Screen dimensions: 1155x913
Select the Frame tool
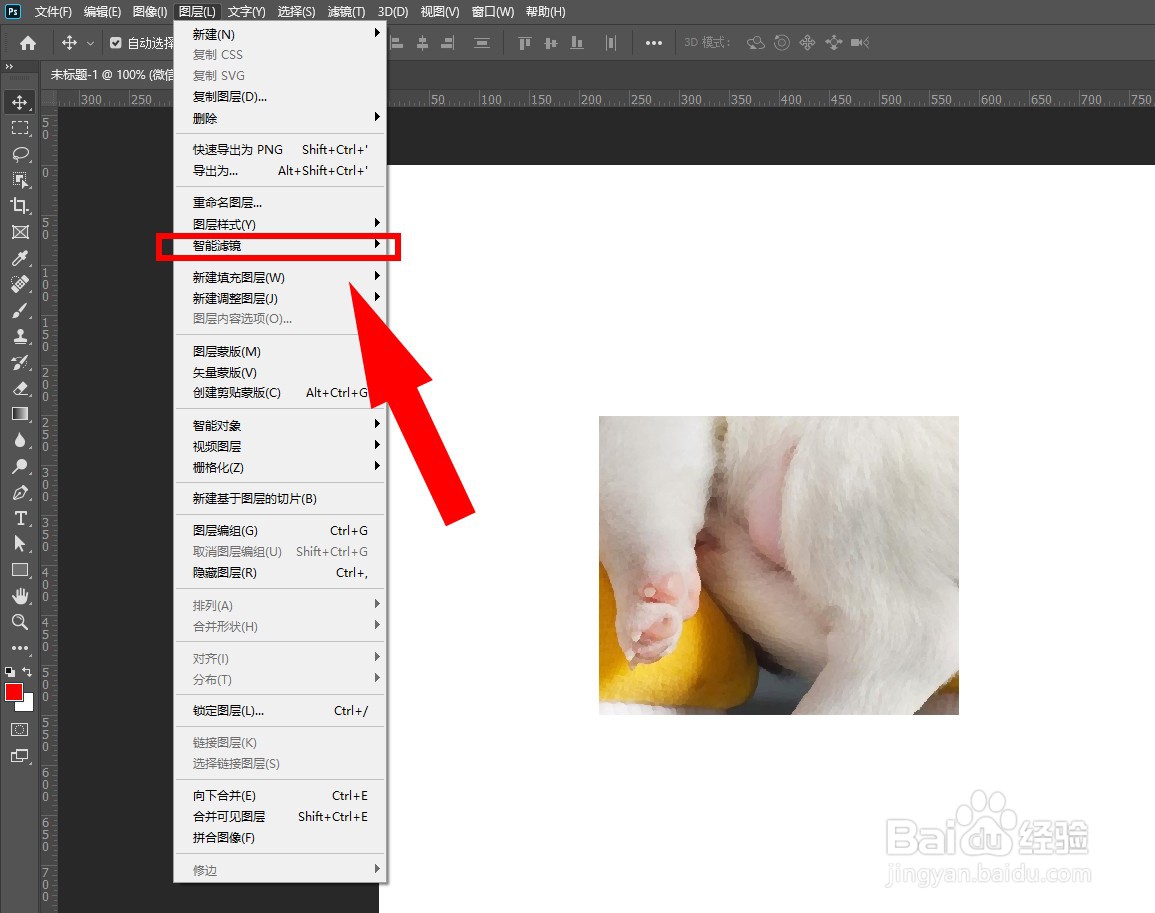coord(20,232)
